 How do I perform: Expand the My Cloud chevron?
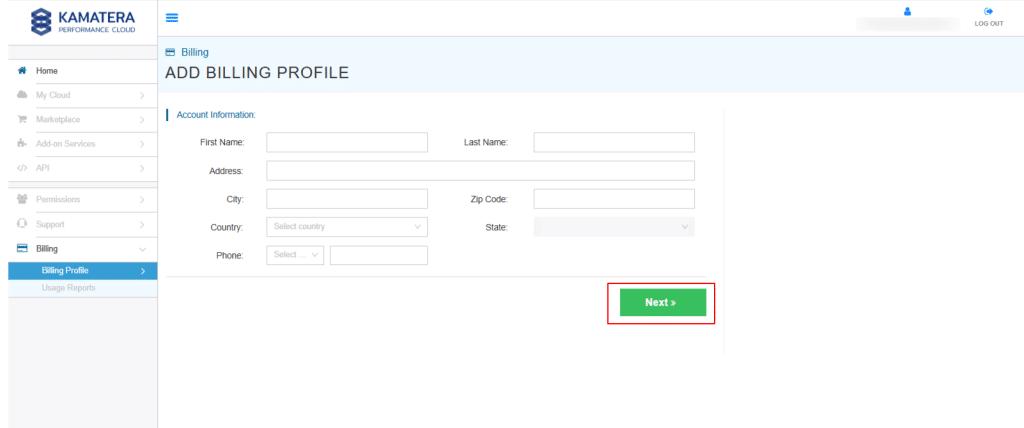[x=142, y=95]
